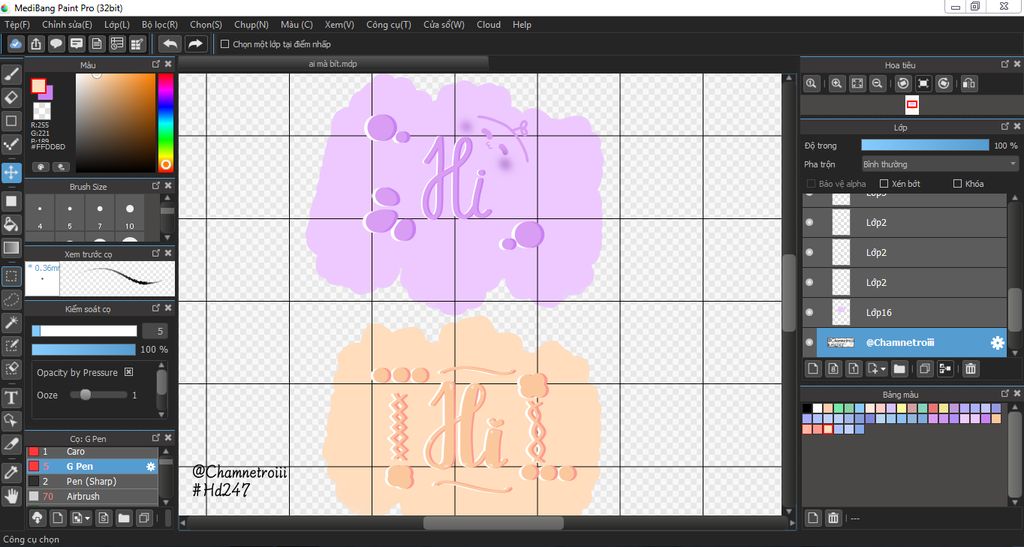The height and width of the screenshot is (547, 1024).
Task: Select the rectangular Select tool
Action: [x=11, y=276]
